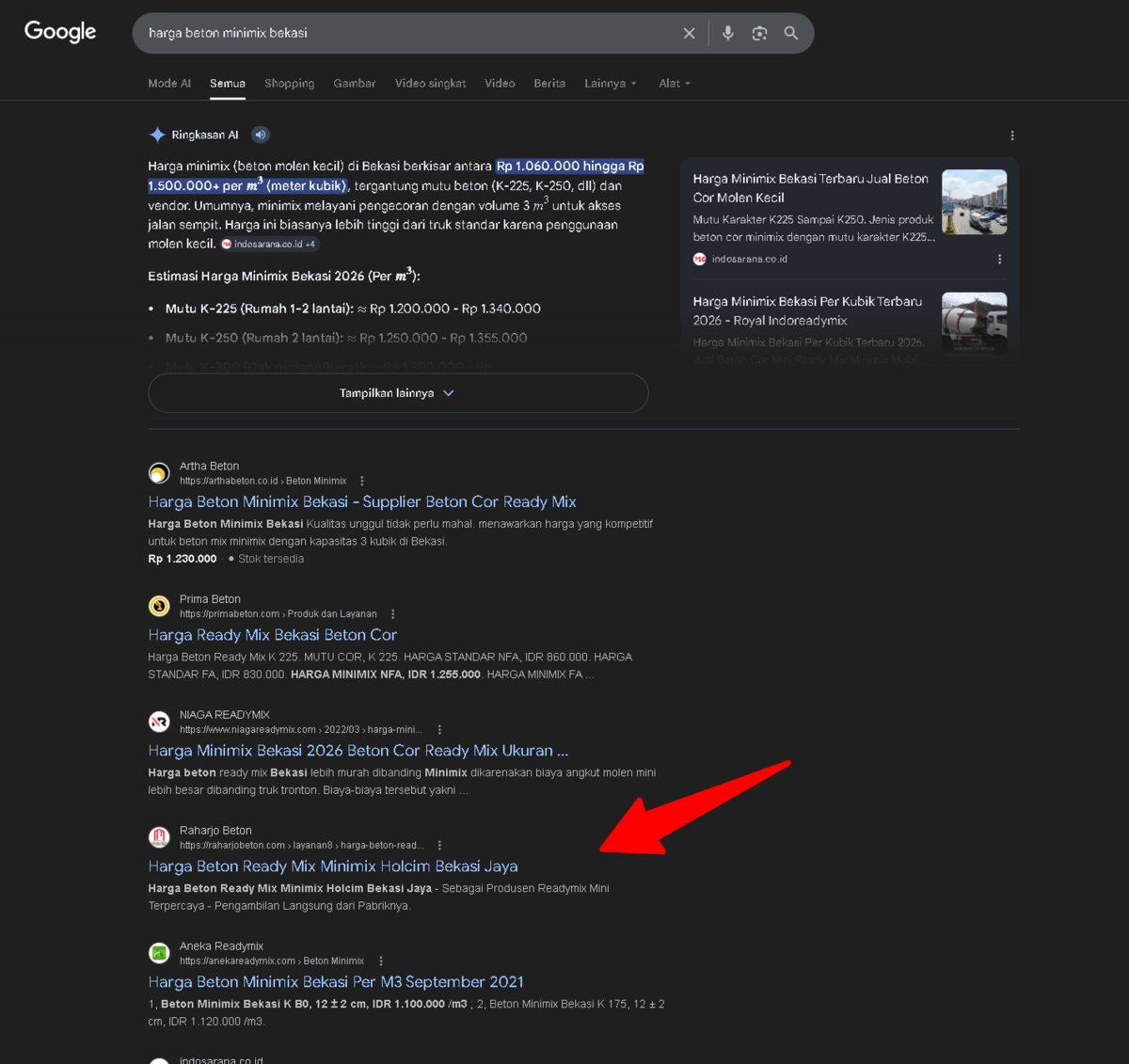Click the magnifying glass search button
Screen dimensions: 1129x1064
(791, 33)
